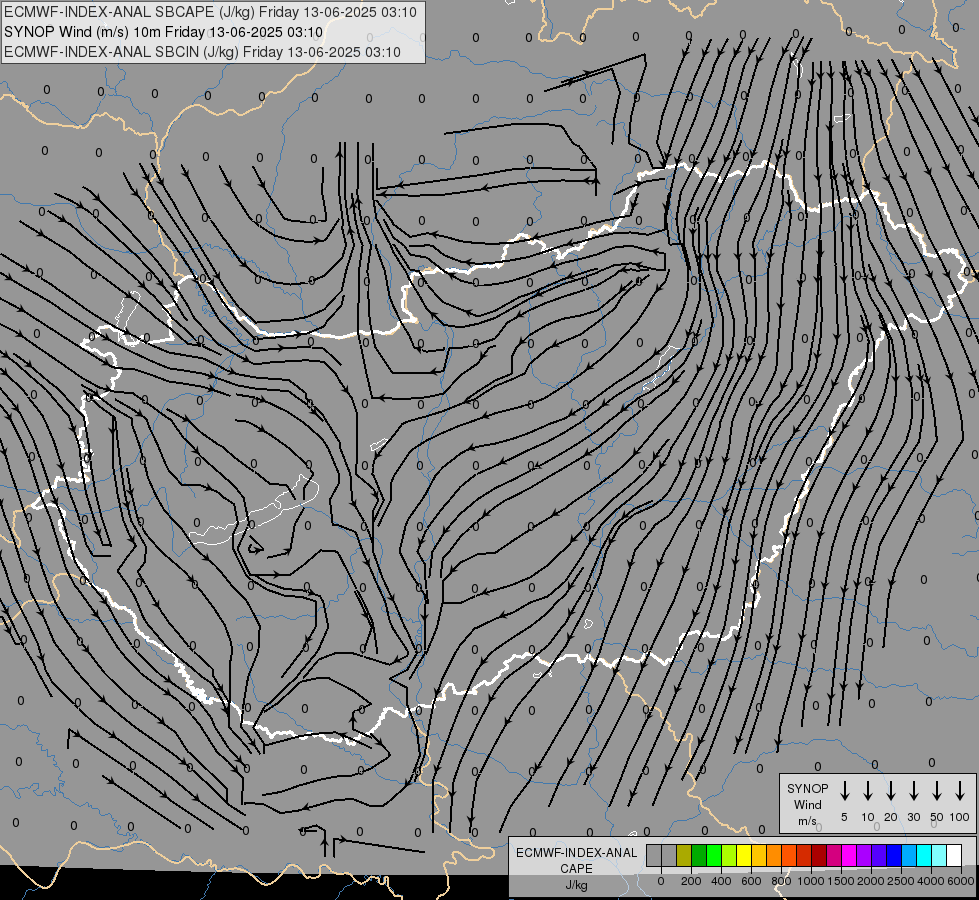Pick the violet CAPE swatch after 2000
This screenshot has height=900, width=979.
[878, 855]
